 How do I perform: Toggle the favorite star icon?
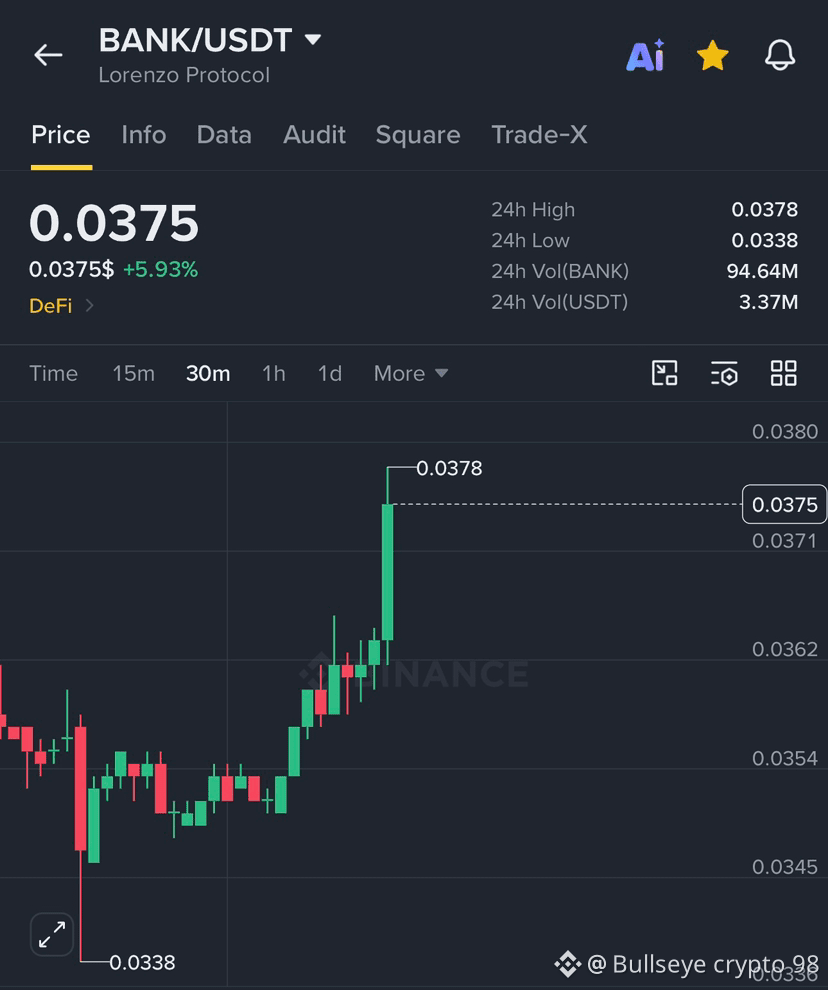point(712,56)
